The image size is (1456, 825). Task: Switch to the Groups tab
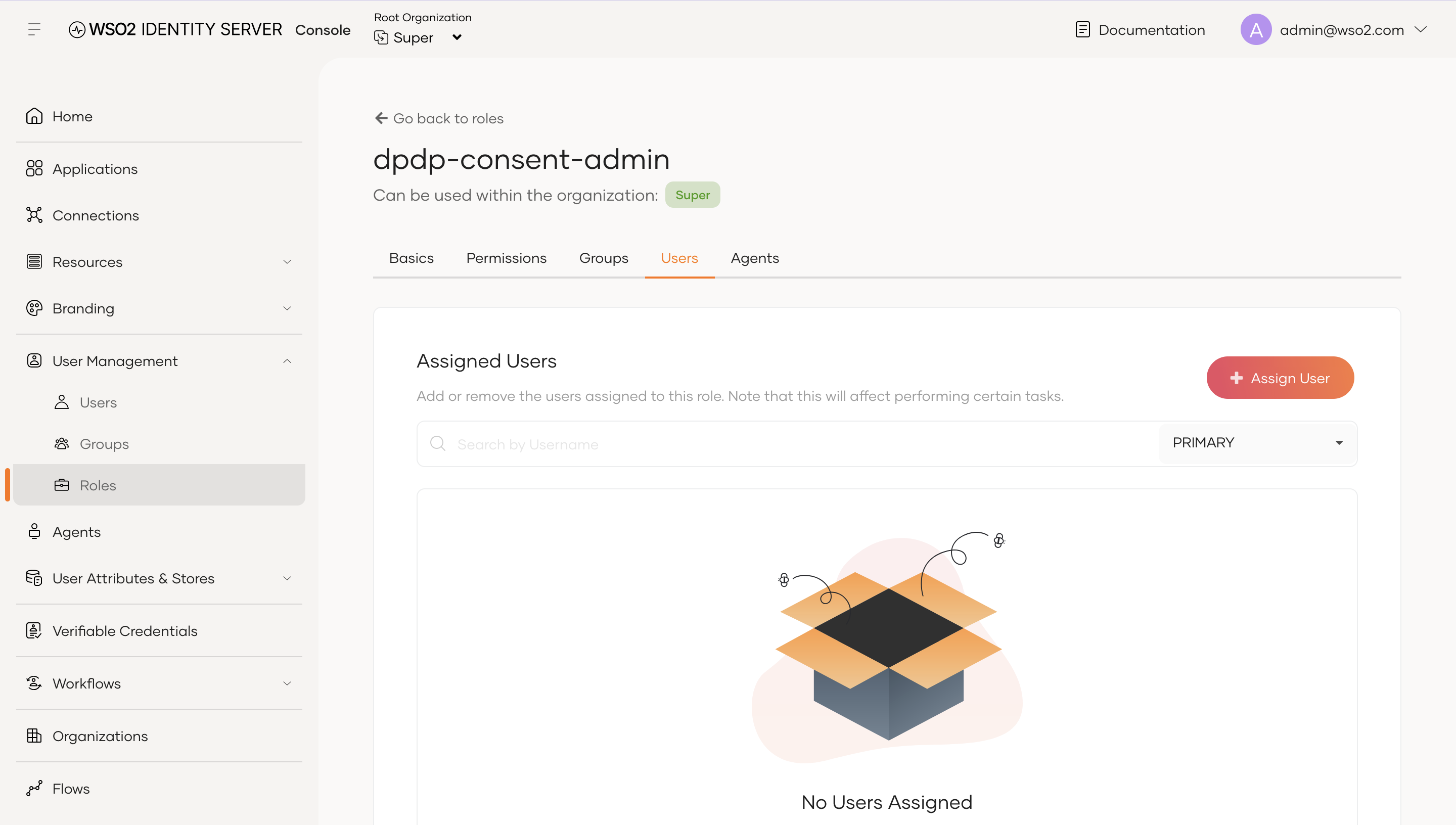click(604, 258)
